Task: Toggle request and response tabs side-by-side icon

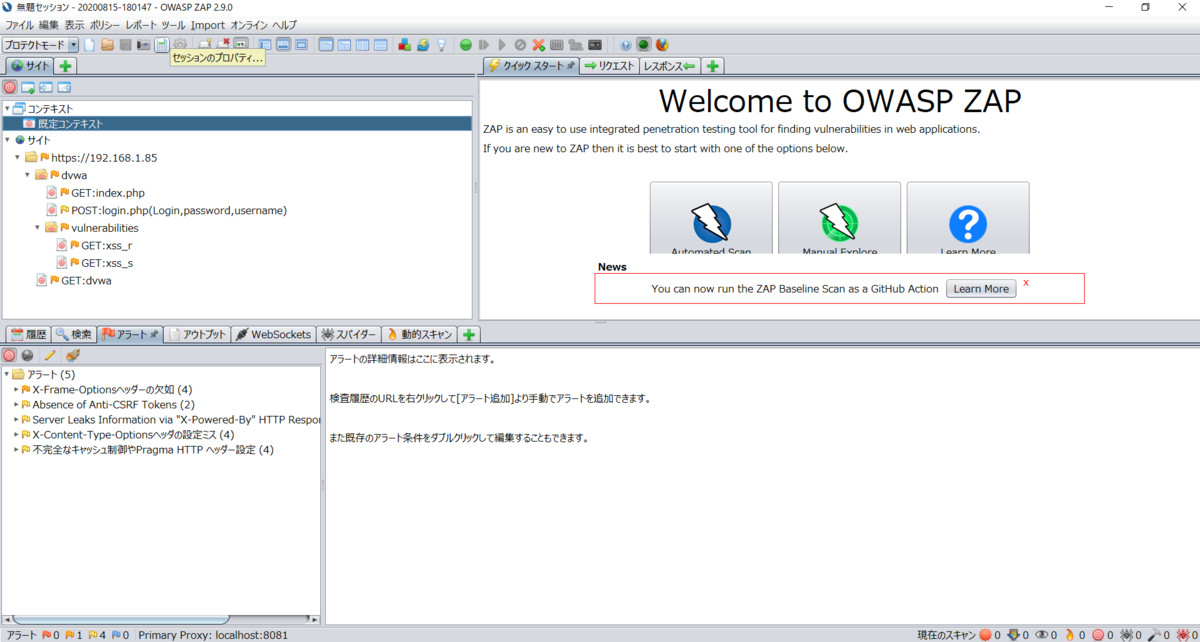Action: [x=326, y=45]
